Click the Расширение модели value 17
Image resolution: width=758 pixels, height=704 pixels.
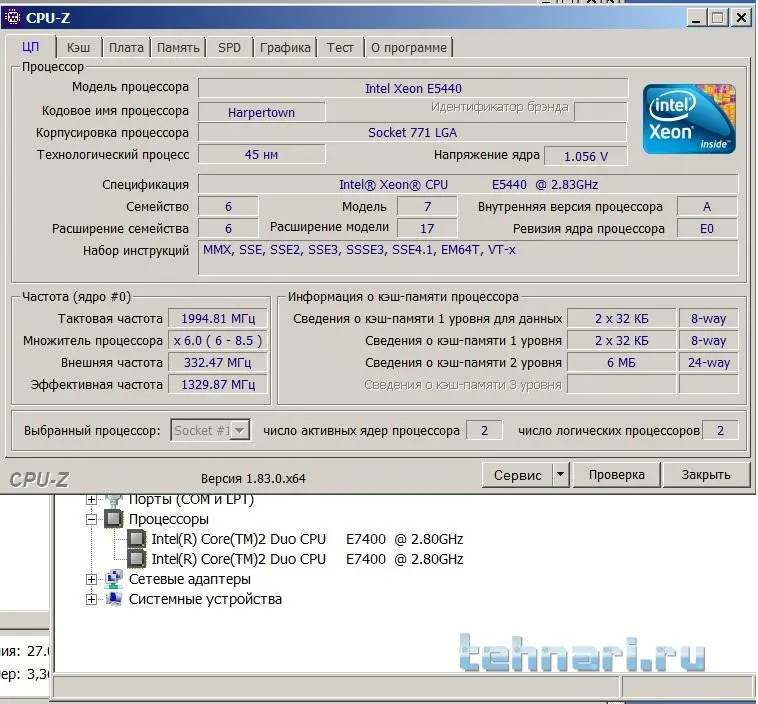[x=427, y=228]
